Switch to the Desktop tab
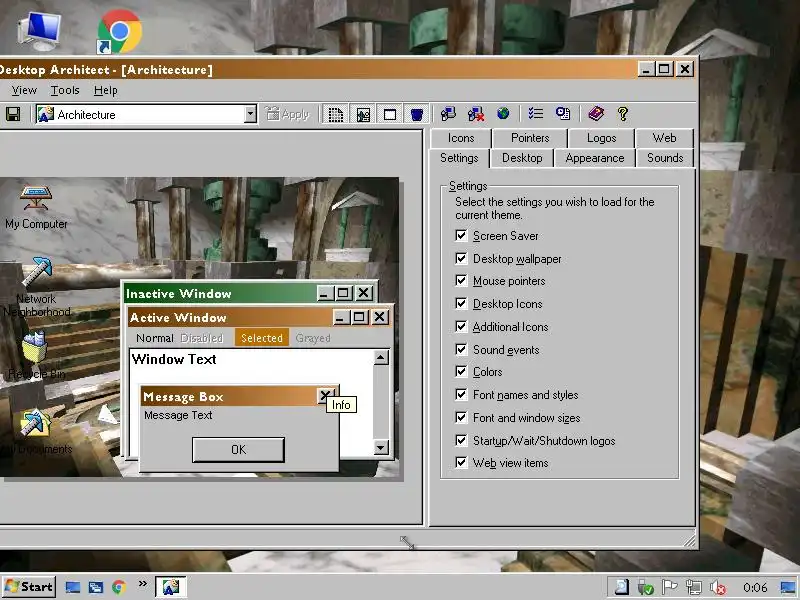The width and height of the screenshot is (800, 600). tap(522, 158)
